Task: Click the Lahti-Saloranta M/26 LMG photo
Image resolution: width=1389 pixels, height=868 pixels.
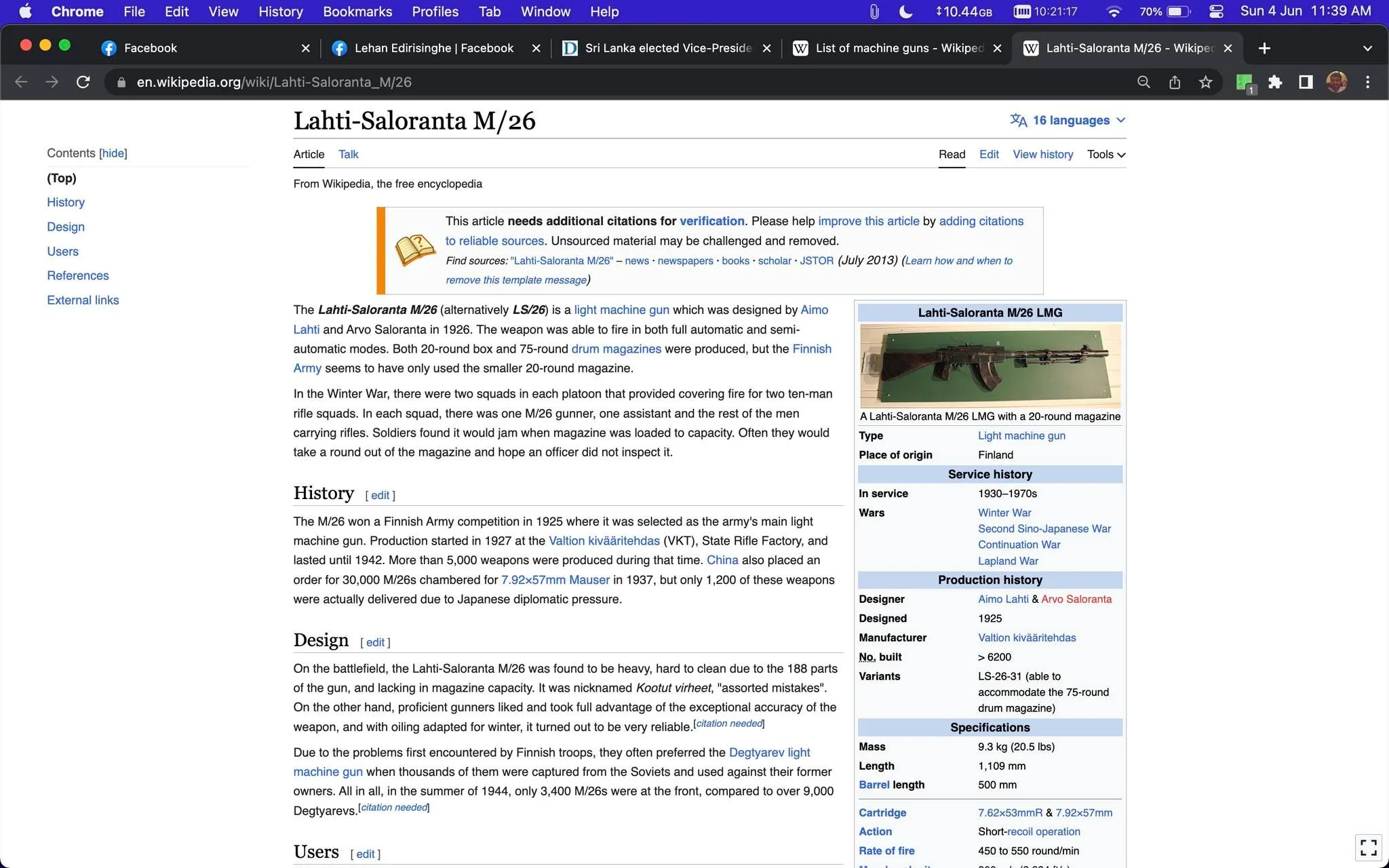Action: [x=990, y=366]
